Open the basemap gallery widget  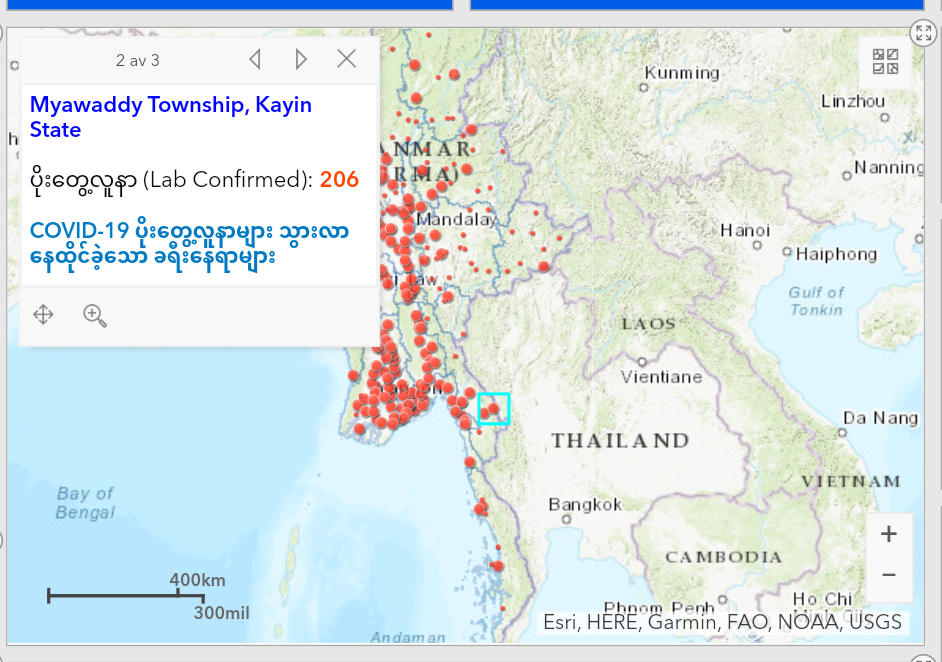(x=885, y=62)
